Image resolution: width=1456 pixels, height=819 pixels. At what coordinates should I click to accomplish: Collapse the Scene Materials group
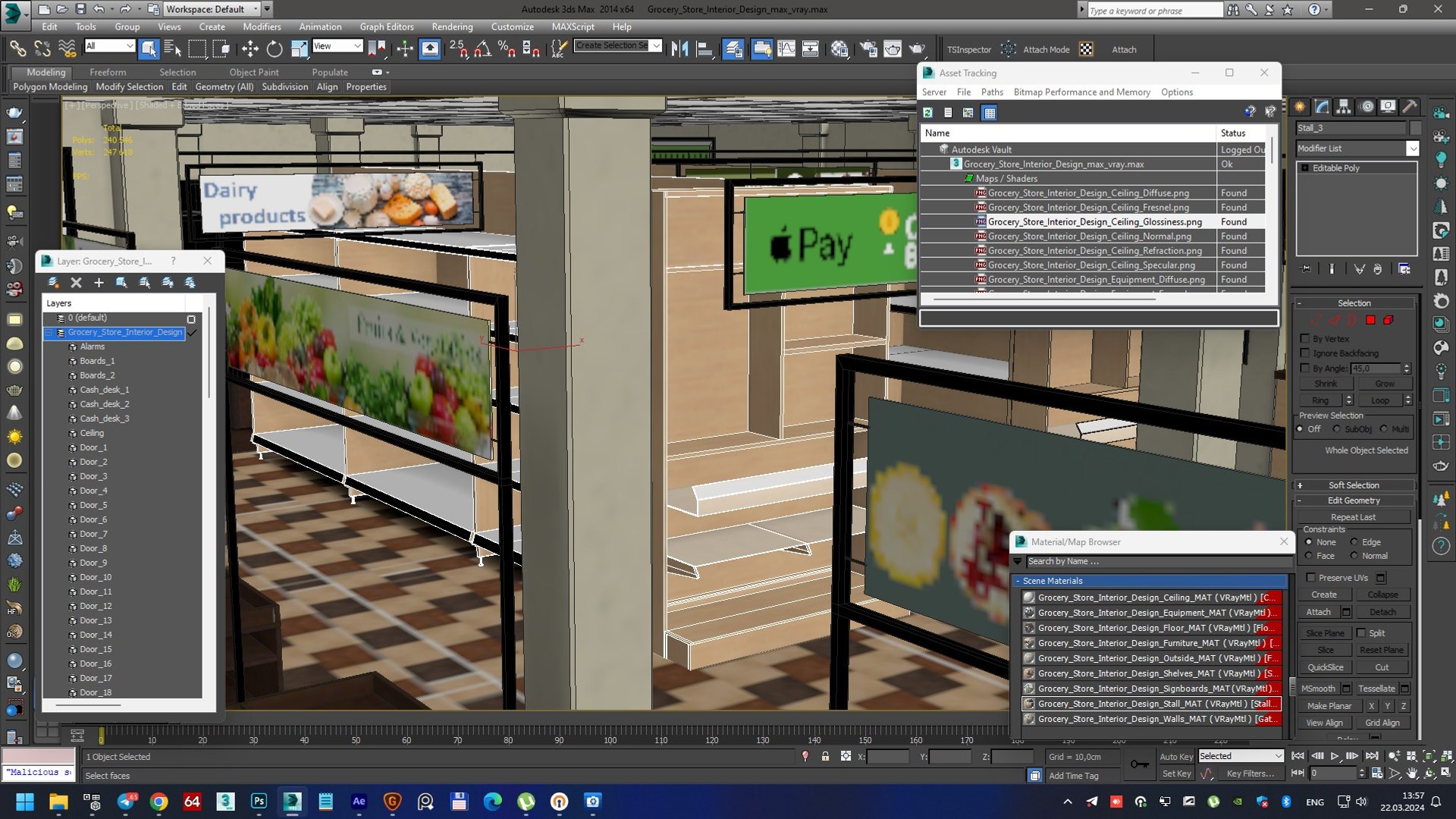[x=1018, y=581]
